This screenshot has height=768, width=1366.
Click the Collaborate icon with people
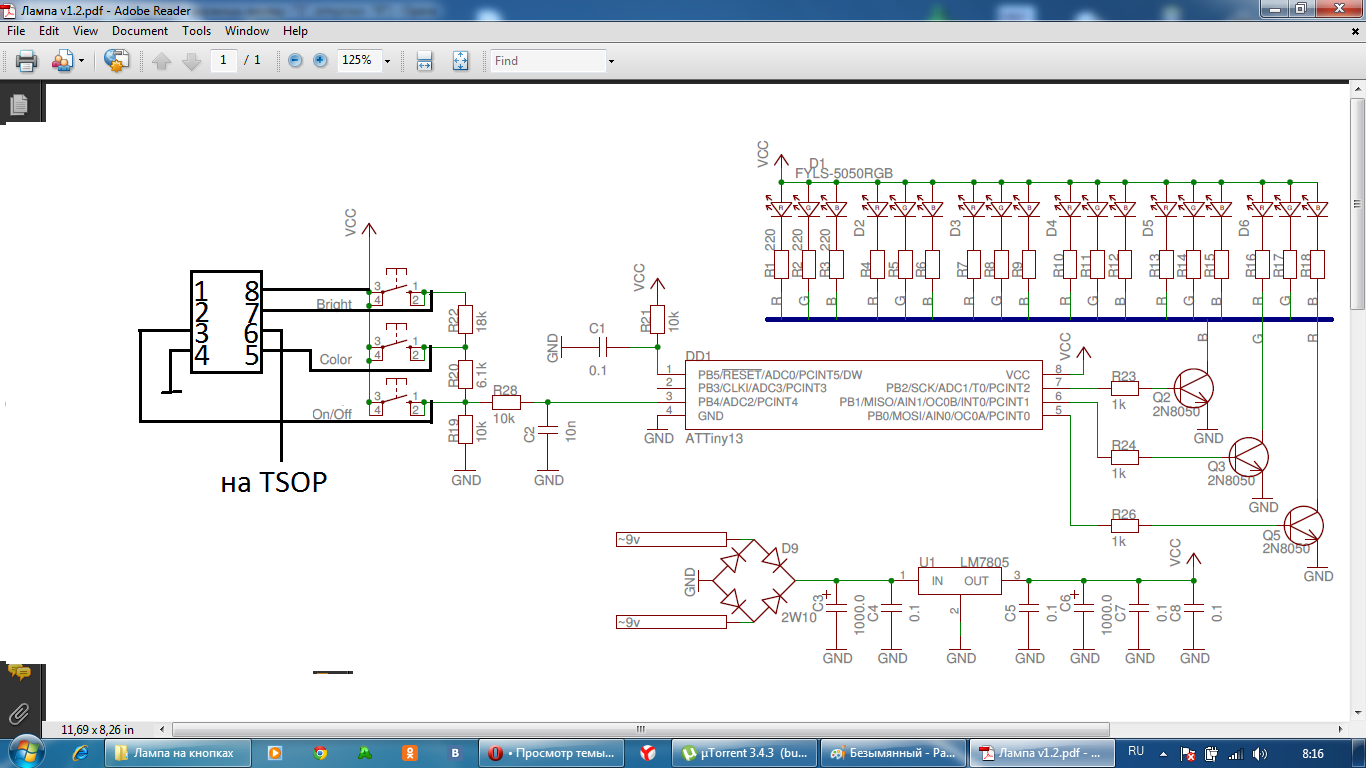tap(62, 61)
